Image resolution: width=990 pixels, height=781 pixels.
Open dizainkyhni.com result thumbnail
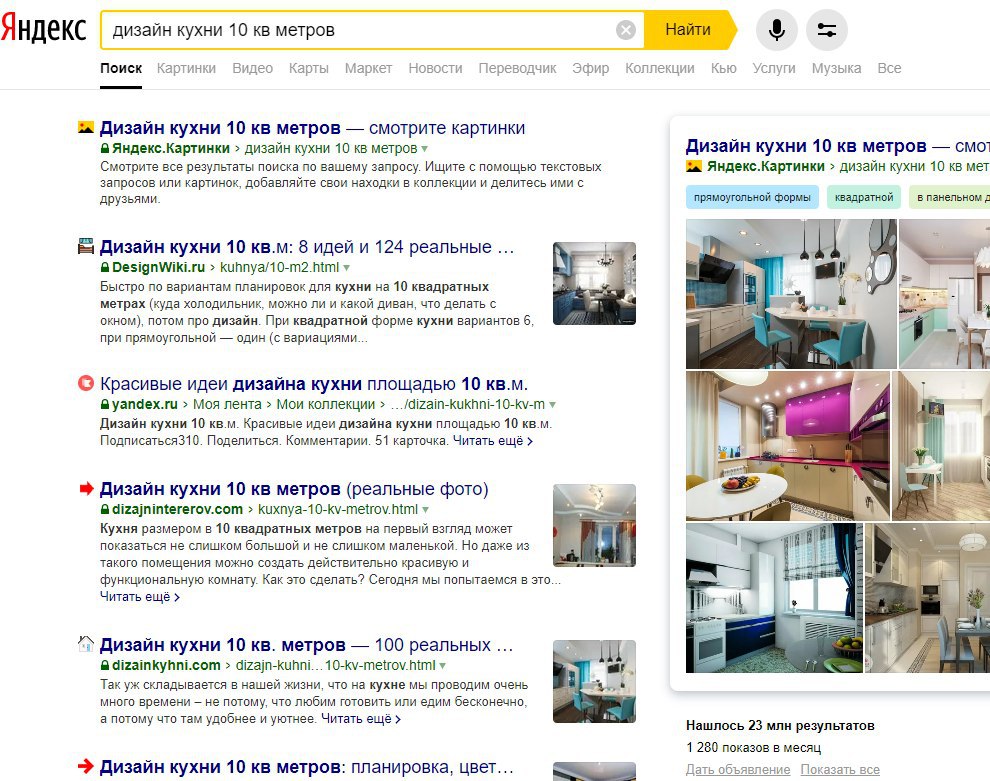(594, 681)
